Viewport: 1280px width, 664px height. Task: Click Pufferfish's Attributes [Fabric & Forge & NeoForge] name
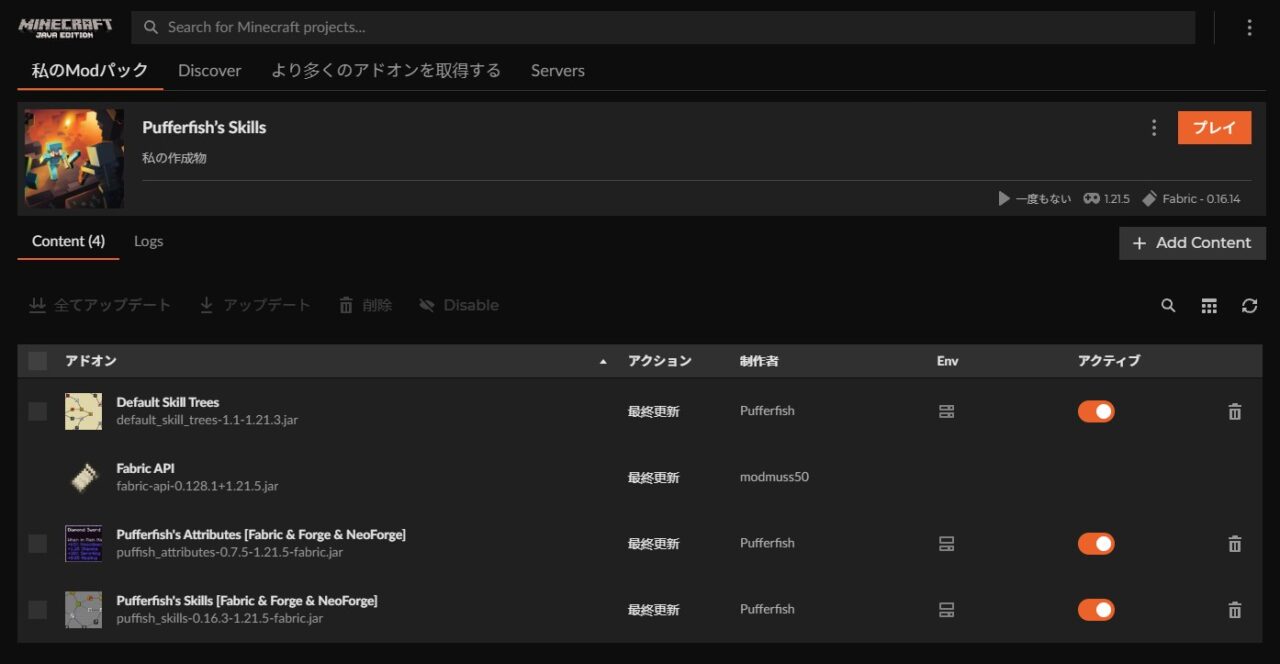261,535
